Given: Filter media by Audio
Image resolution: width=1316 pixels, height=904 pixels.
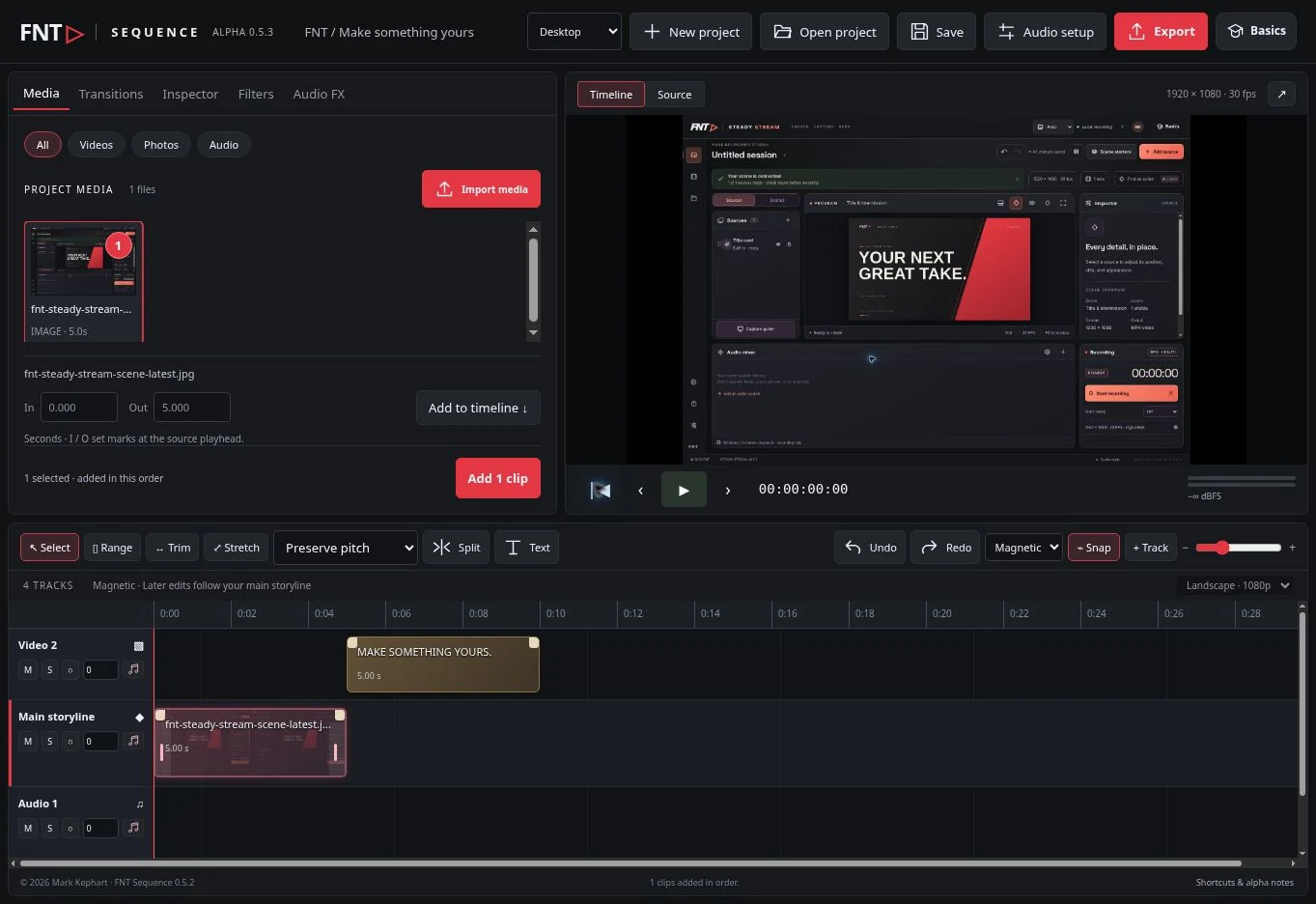Looking at the screenshot, I should point(224,145).
